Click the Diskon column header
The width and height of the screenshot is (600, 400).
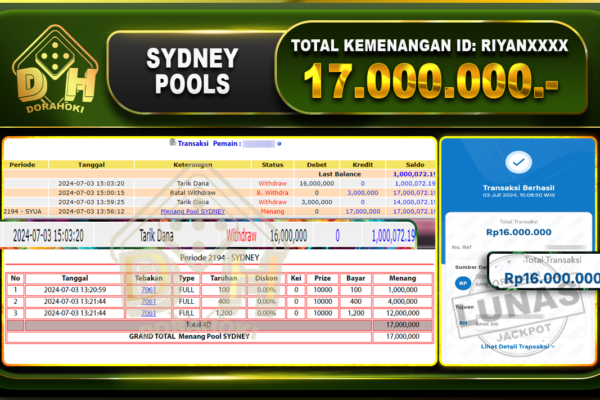pos(266,278)
